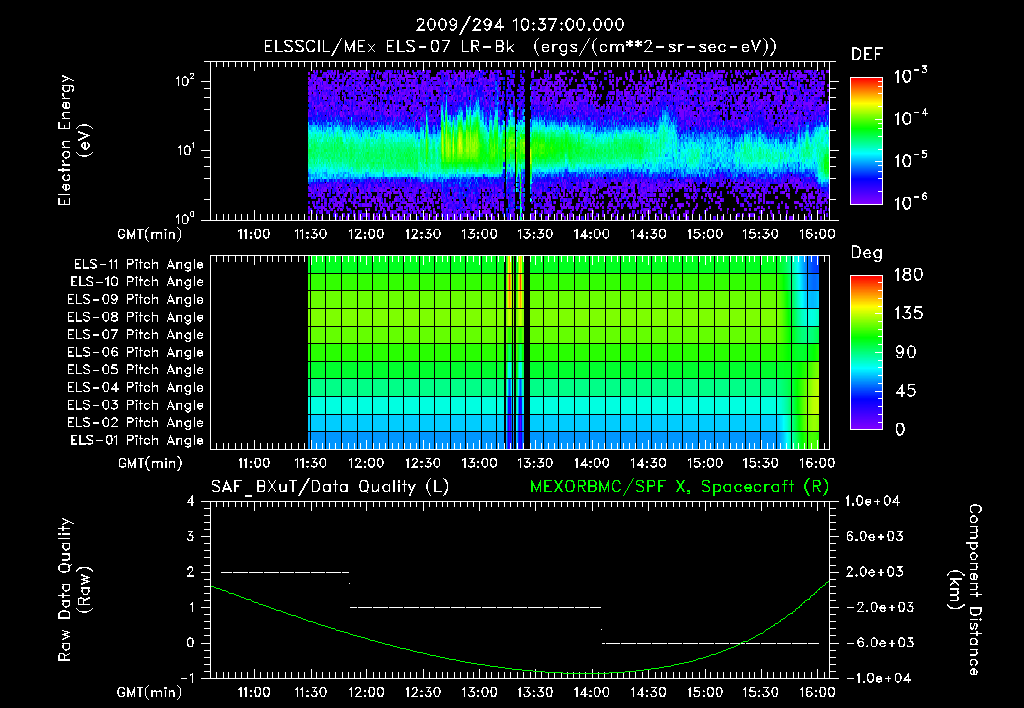
Task: Select the ELS-11 Pitch Angle label
Action: [138, 265]
